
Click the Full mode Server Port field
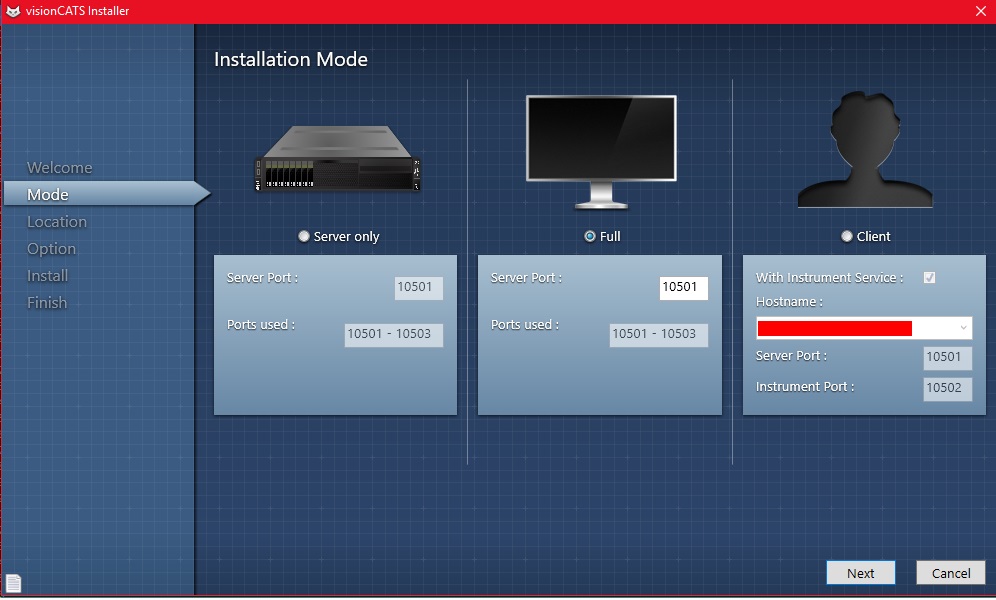click(683, 287)
